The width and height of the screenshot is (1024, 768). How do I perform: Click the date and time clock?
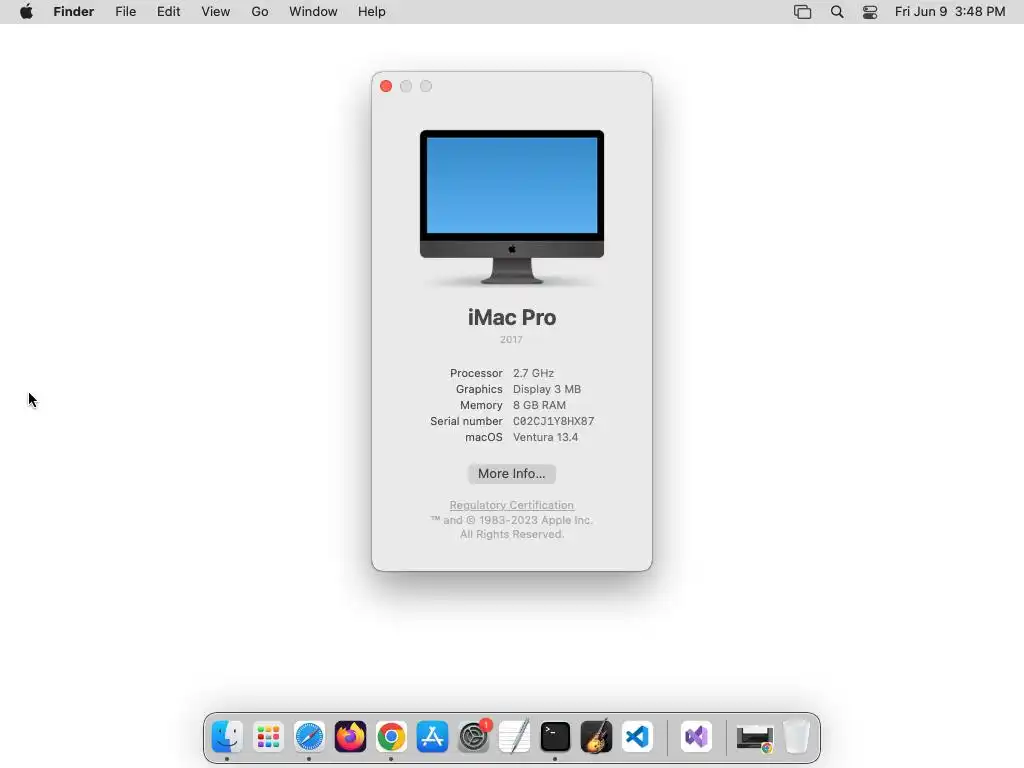(950, 12)
